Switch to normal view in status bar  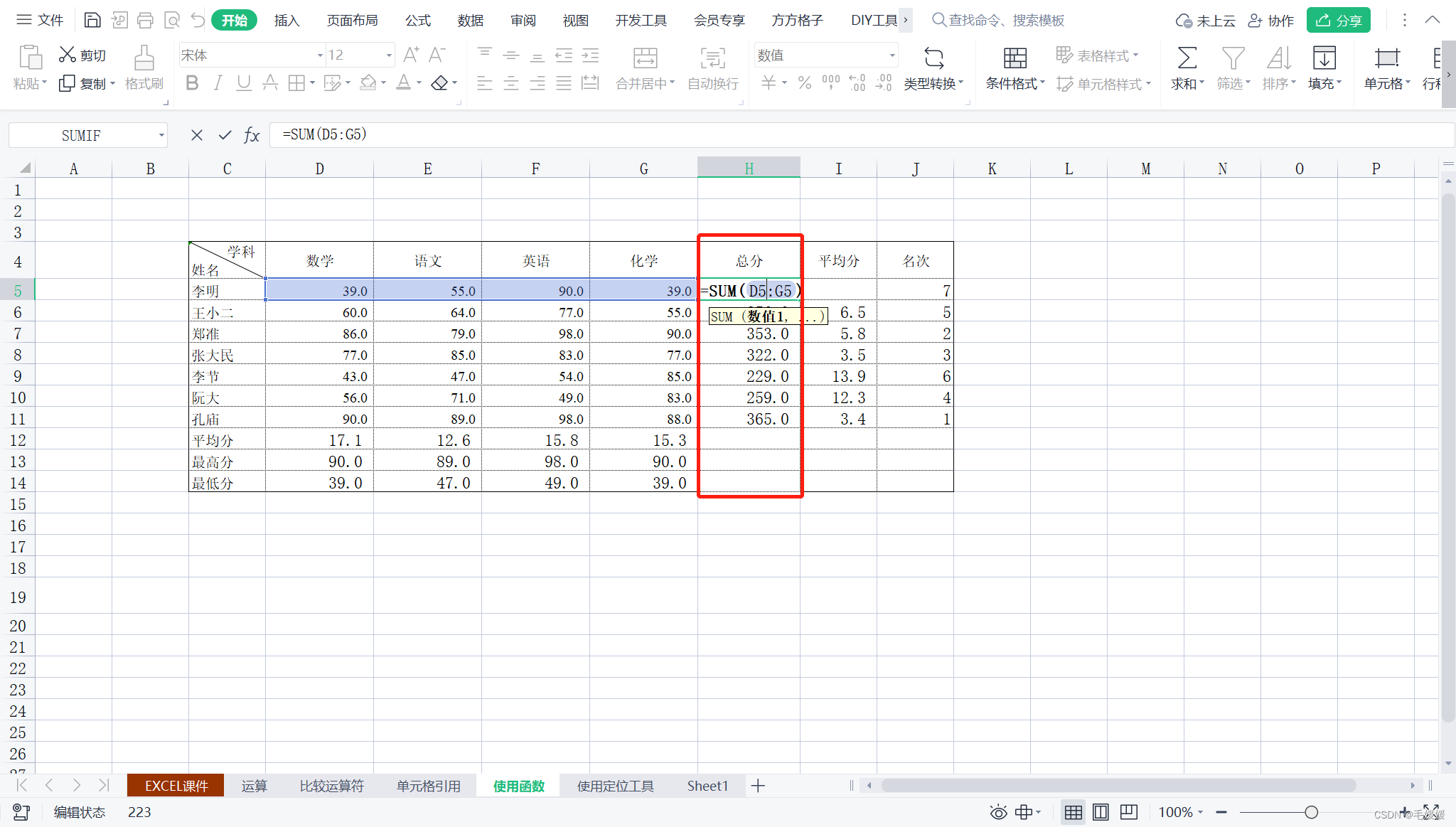coord(1074,812)
